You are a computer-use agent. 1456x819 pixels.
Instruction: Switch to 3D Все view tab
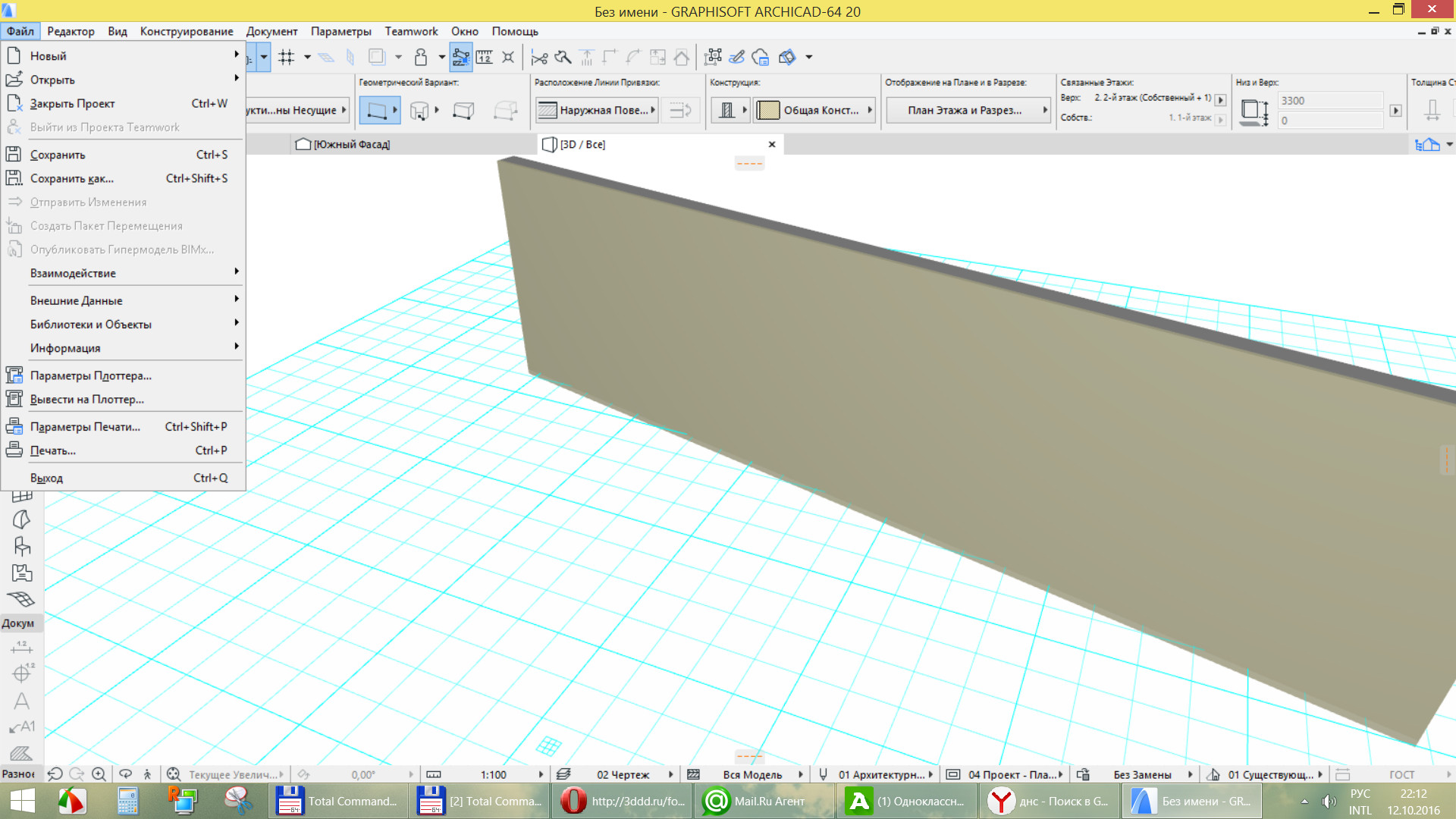tap(581, 144)
